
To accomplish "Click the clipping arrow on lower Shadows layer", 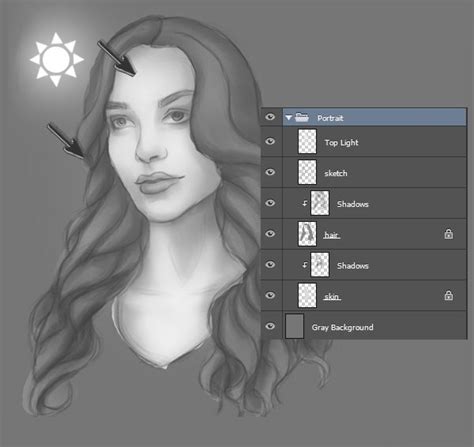I will (x=305, y=265).
